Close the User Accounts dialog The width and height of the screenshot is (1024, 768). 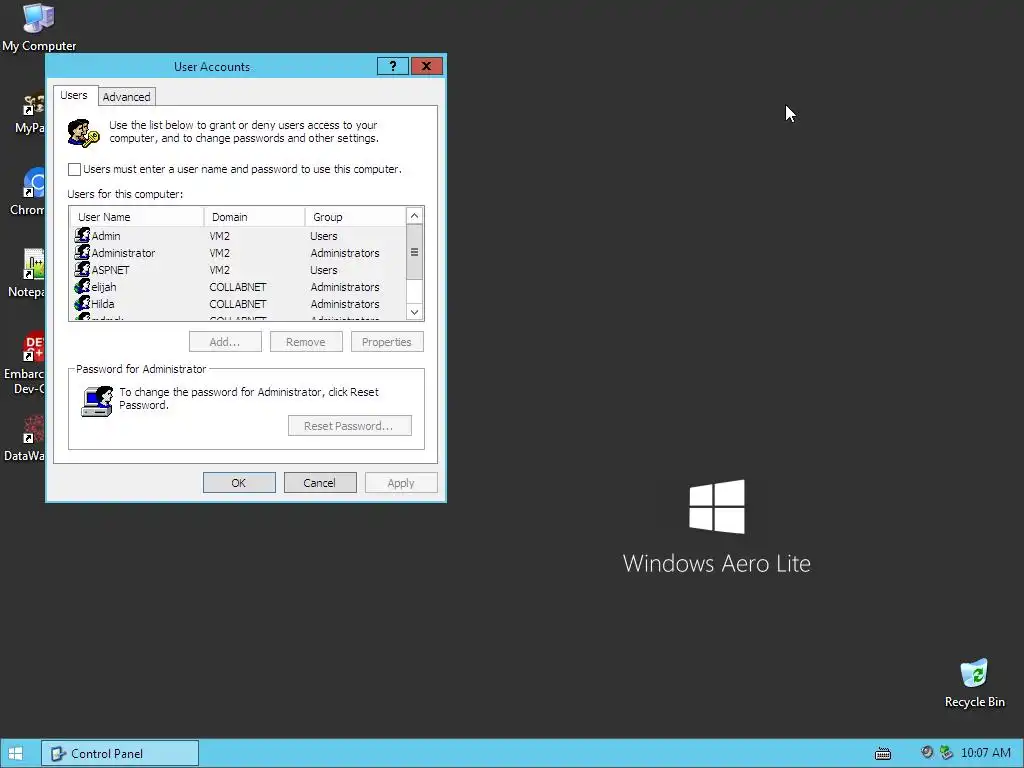point(426,66)
